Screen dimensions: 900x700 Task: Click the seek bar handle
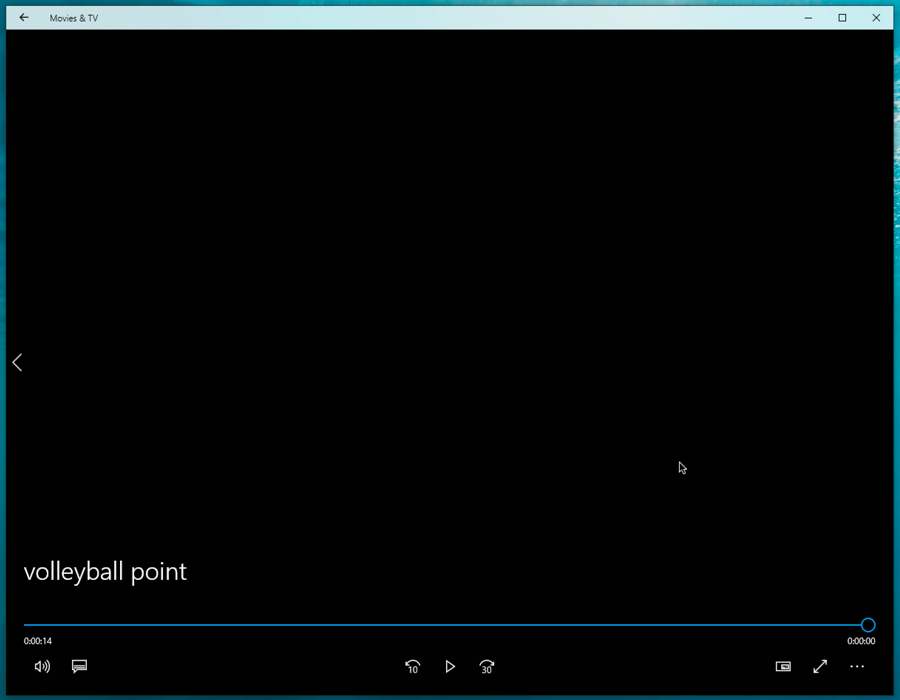pos(866,624)
